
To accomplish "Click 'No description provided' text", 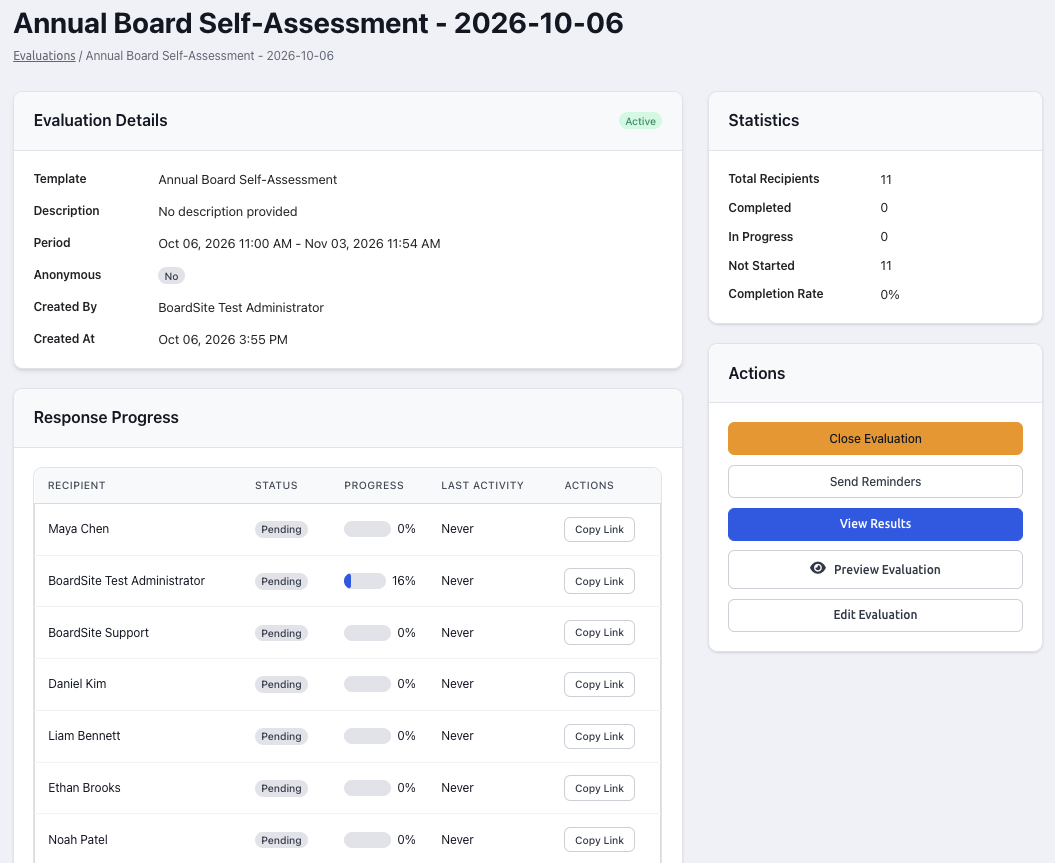I will tap(227, 212).
